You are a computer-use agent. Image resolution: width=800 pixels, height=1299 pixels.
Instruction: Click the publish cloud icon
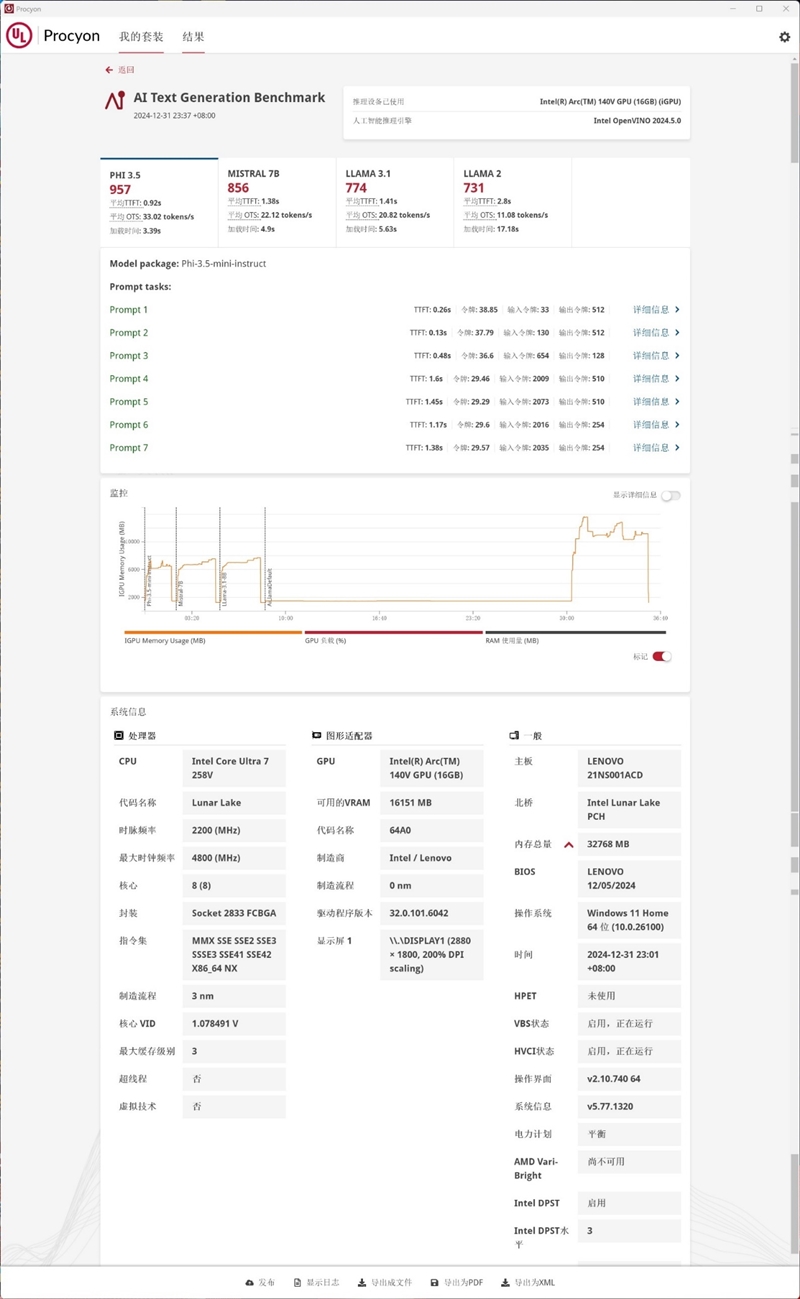pyautogui.click(x=250, y=1282)
